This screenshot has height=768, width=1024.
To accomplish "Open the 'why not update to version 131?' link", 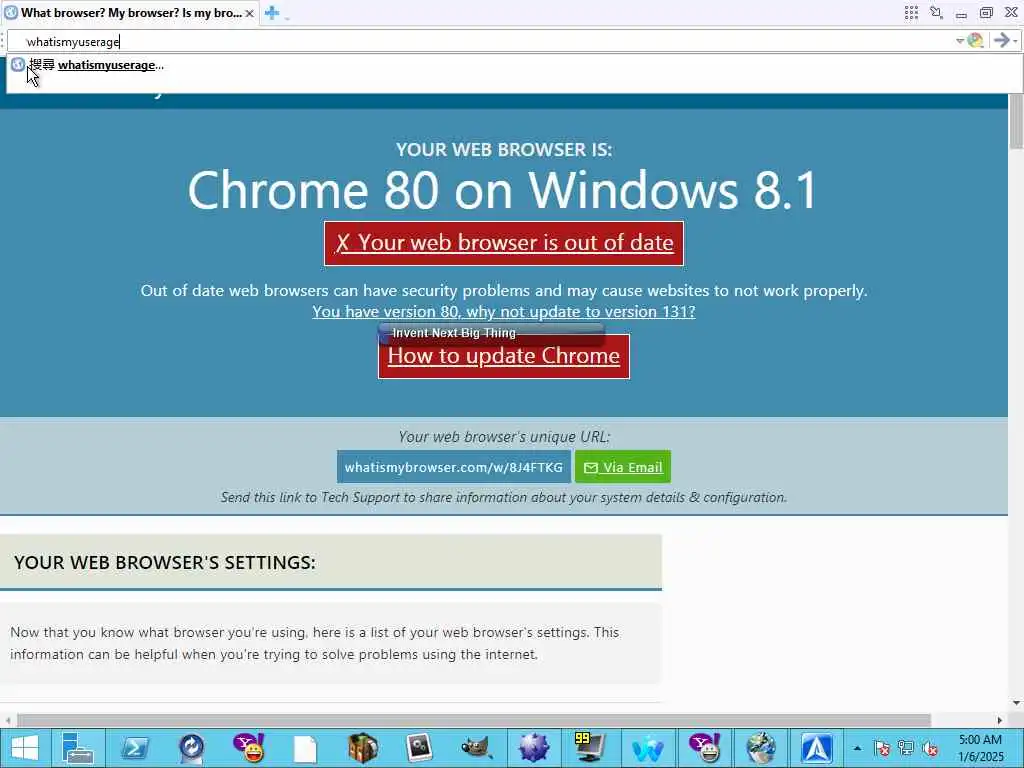I will coord(504,312).
